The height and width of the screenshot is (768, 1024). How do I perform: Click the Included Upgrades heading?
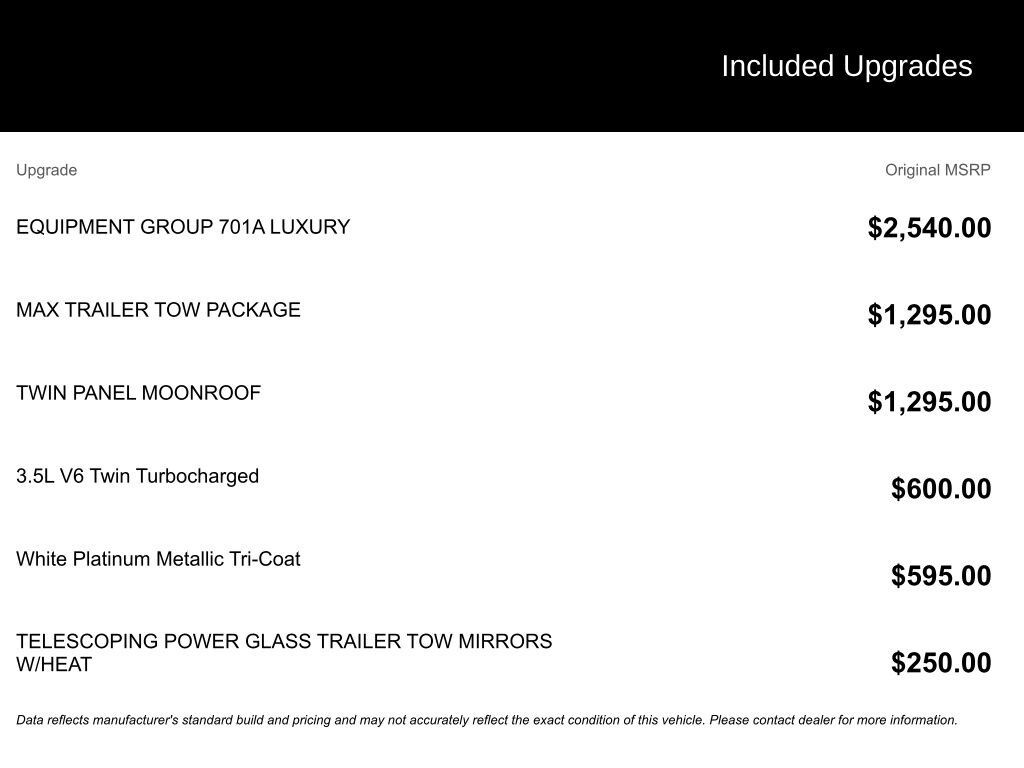846,66
